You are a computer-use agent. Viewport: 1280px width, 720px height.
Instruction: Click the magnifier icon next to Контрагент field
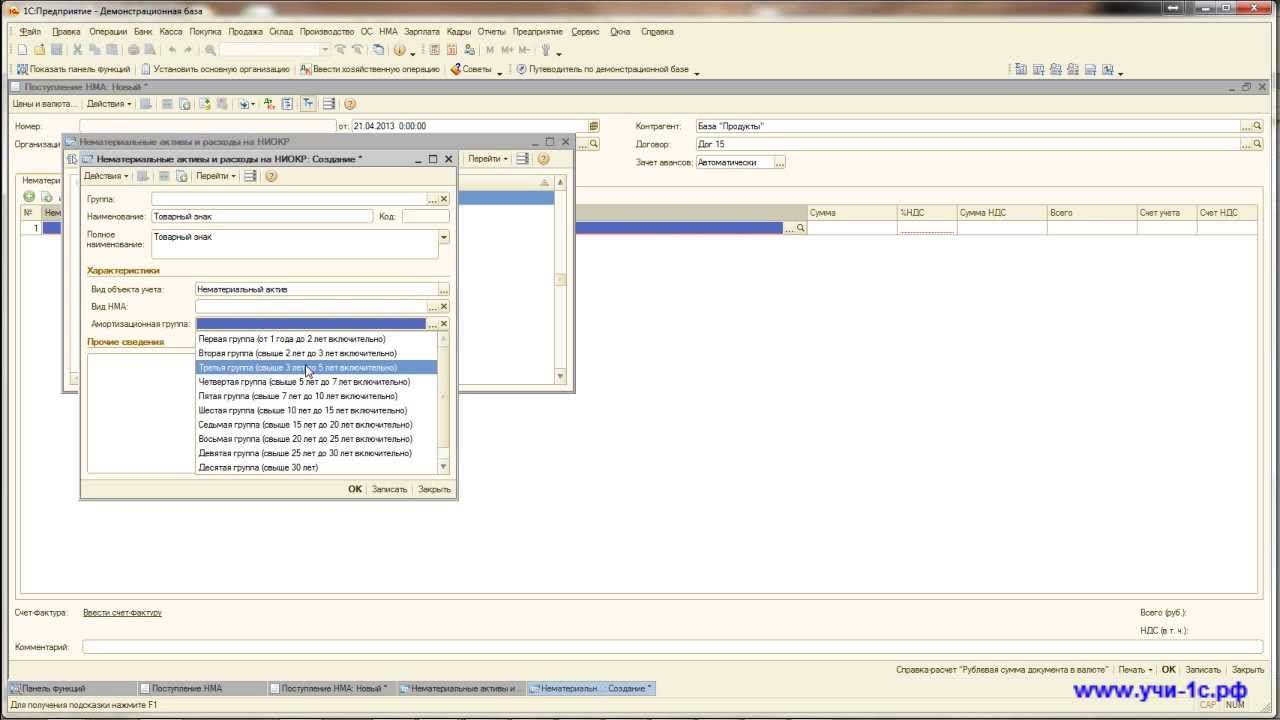[1257, 127]
